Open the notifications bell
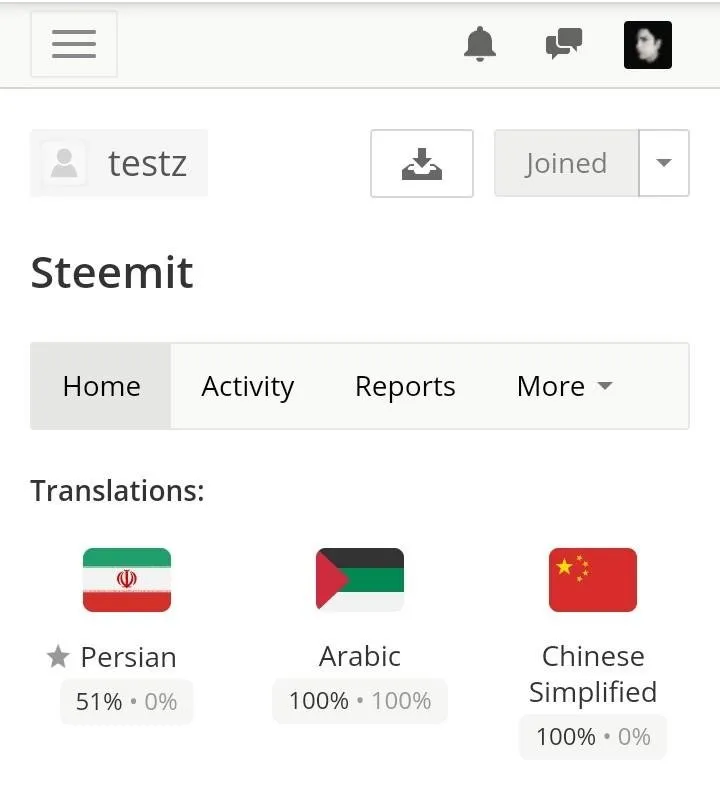 (x=480, y=44)
